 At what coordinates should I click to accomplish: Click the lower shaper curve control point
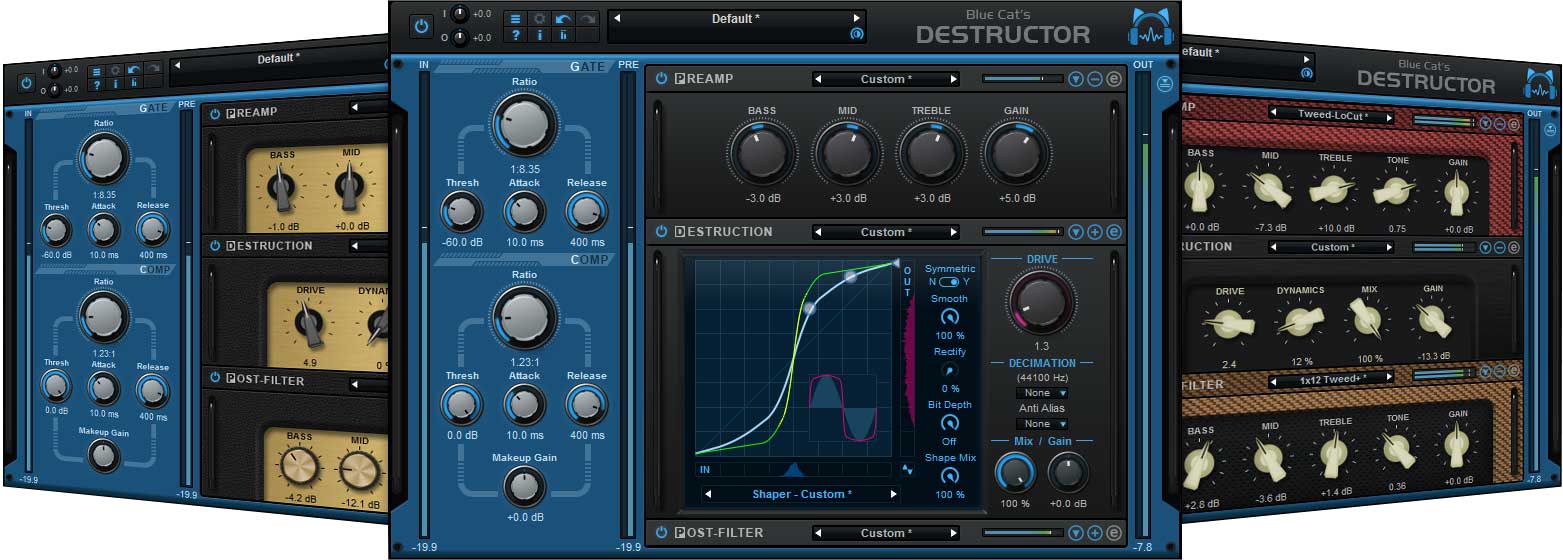810,309
